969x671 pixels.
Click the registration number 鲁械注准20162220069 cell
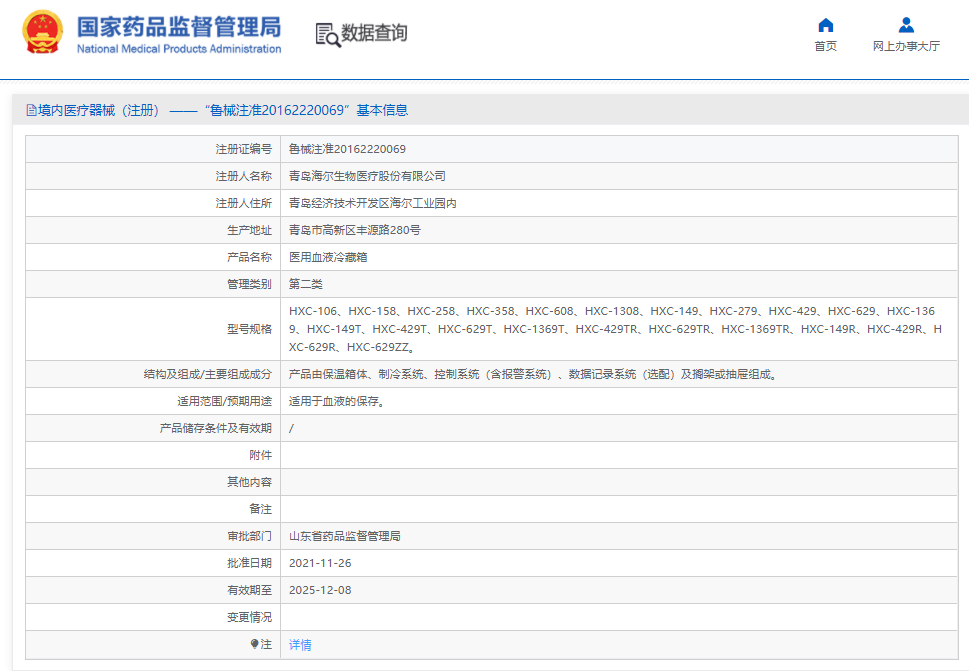tap(347, 149)
